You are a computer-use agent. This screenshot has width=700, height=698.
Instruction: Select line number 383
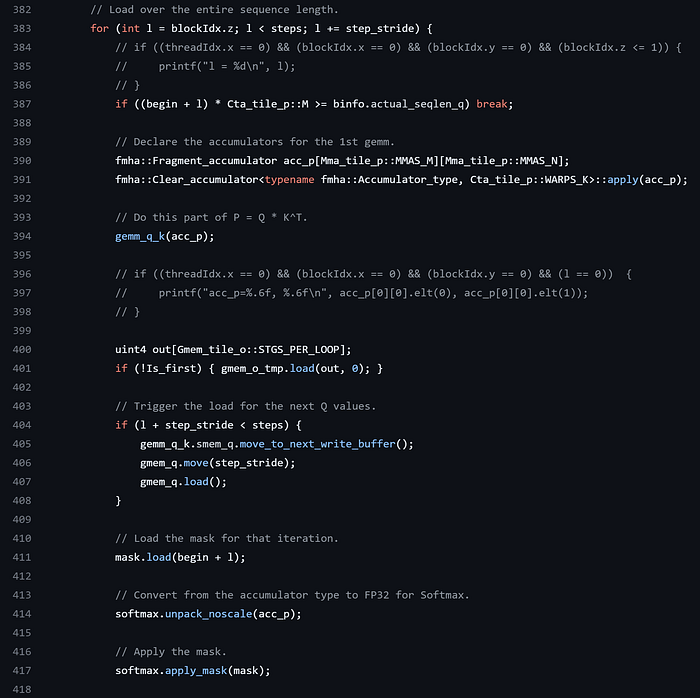pyautogui.click(x=22, y=29)
